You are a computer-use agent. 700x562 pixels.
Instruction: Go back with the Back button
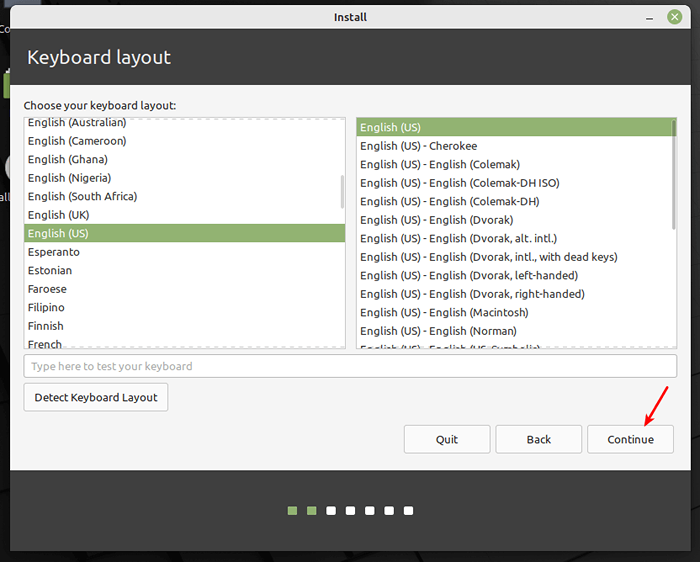click(538, 439)
